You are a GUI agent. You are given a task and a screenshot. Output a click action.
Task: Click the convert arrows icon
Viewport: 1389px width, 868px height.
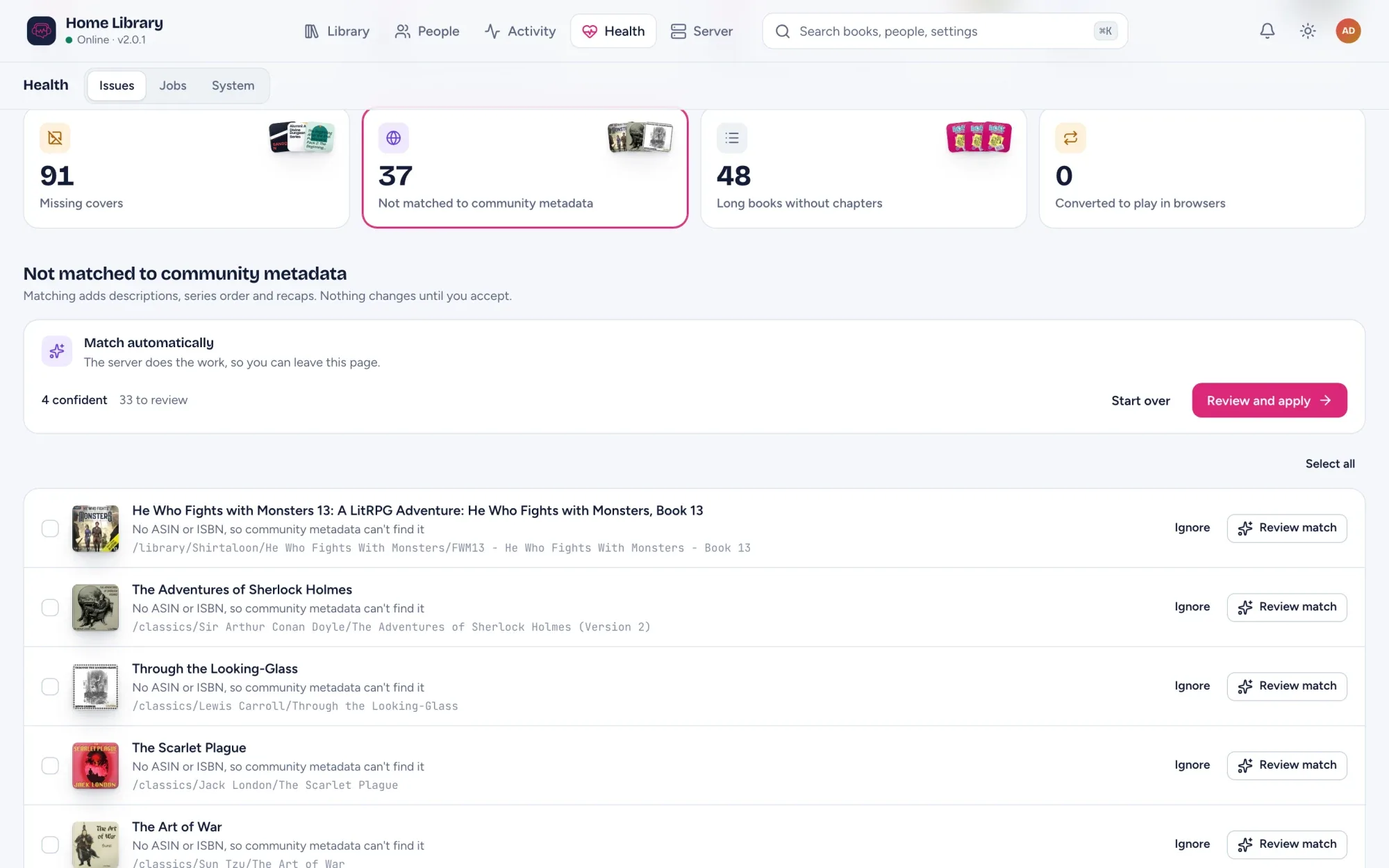coord(1070,137)
